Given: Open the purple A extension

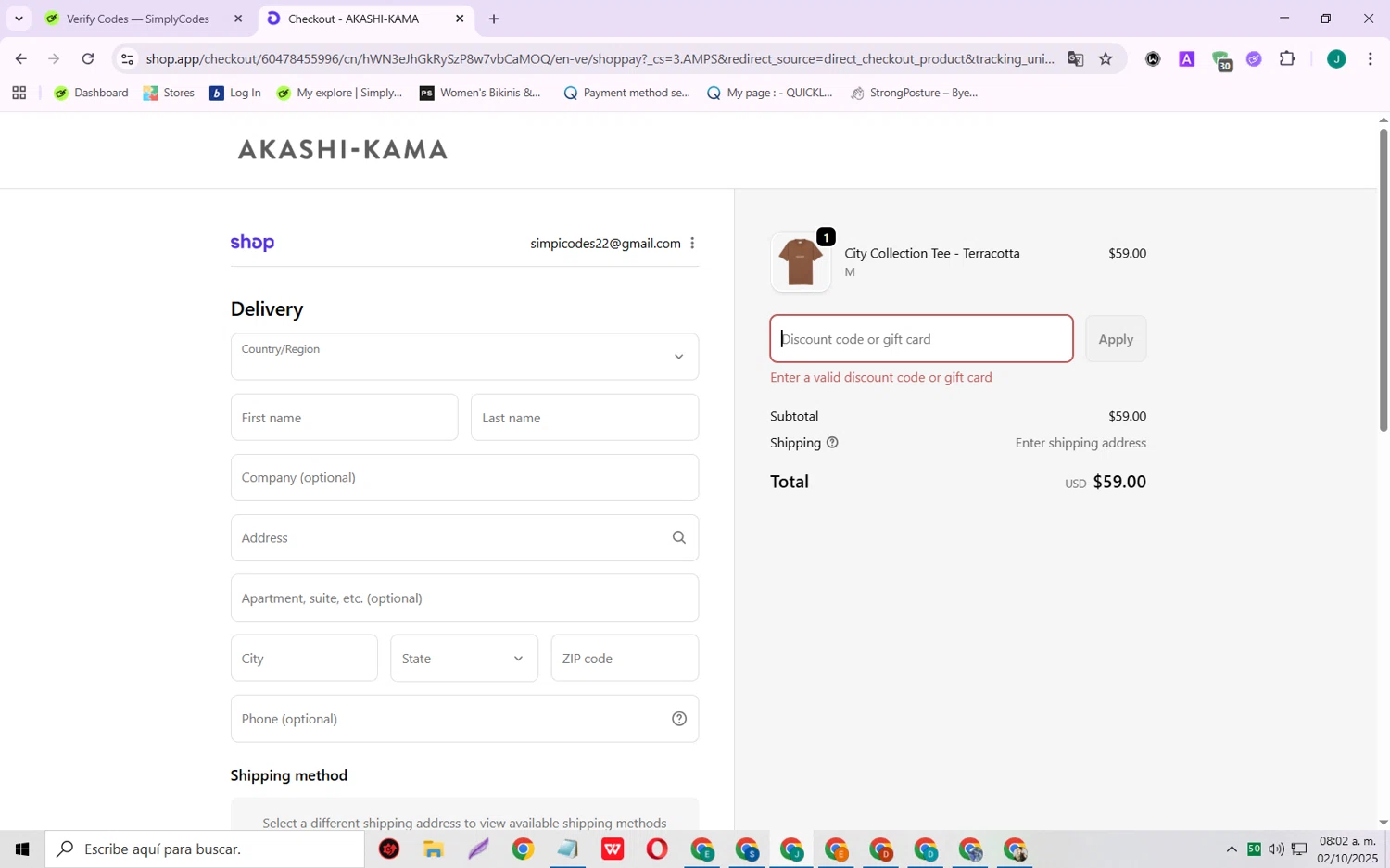Looking at the screenshot, I should pyautogui.click(x=1186, y=59).
